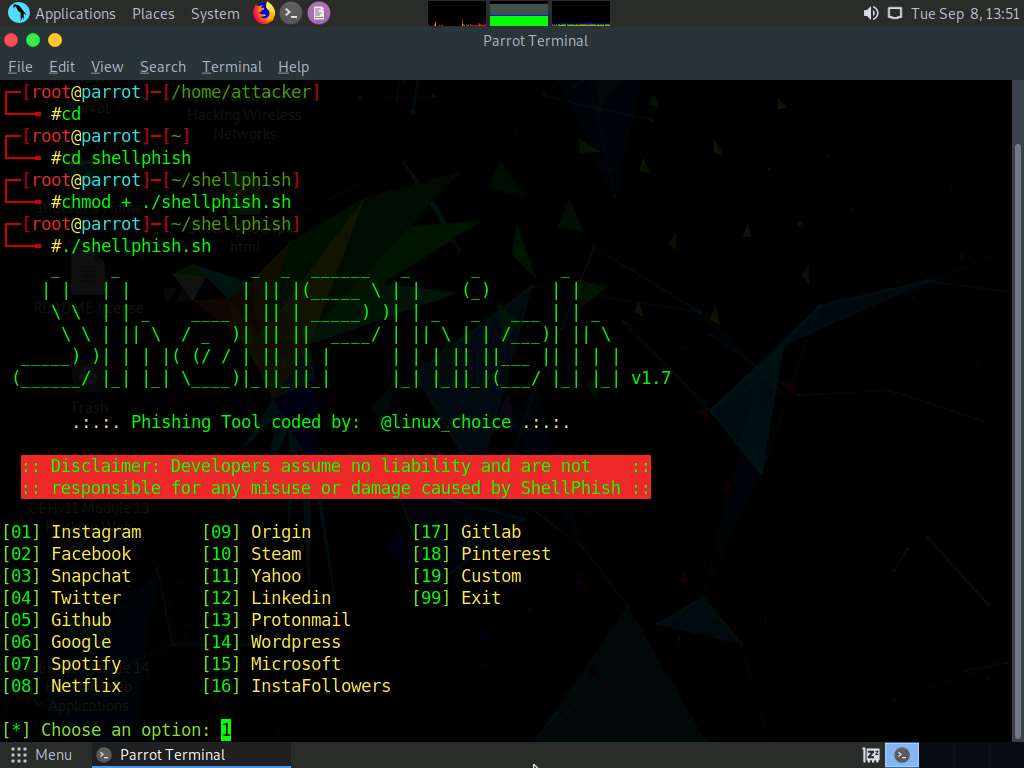Image resolution: width=1024 pixels, height=768 pixels.
Task: Click the '#cd shellphish' command line
Action: click(x=121, y=158)
